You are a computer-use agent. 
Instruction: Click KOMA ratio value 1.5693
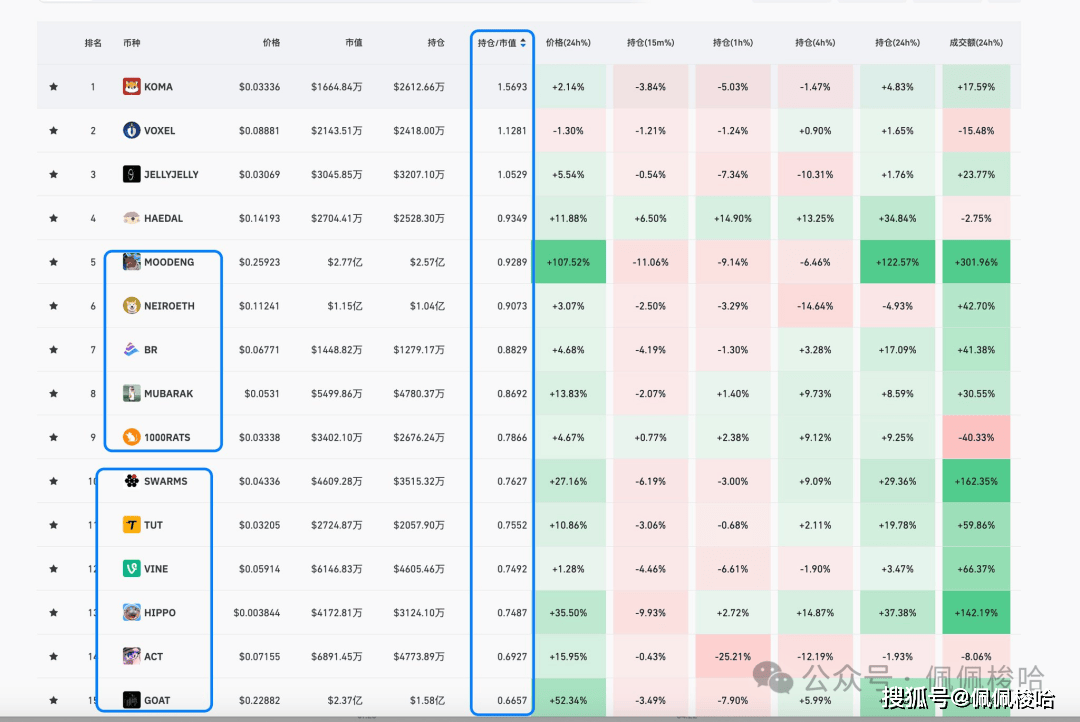512,87
